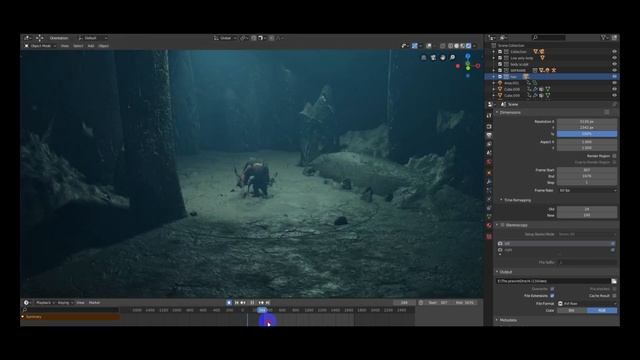Open the World properties tab icon
Viewport: 640px width, 360px height.
point(489,162)
